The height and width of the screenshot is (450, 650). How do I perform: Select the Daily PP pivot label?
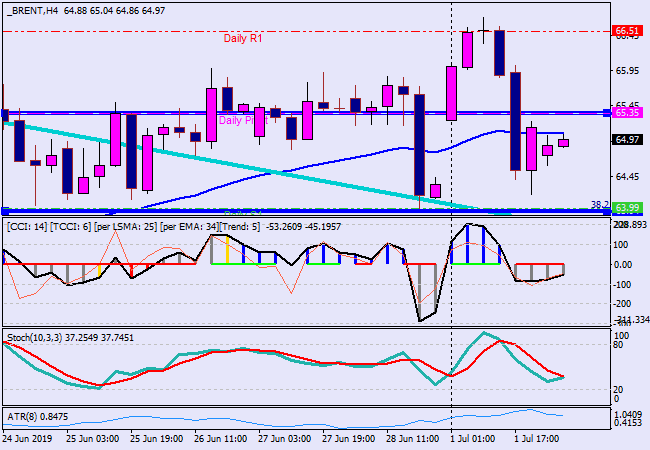tap(236, 120)
